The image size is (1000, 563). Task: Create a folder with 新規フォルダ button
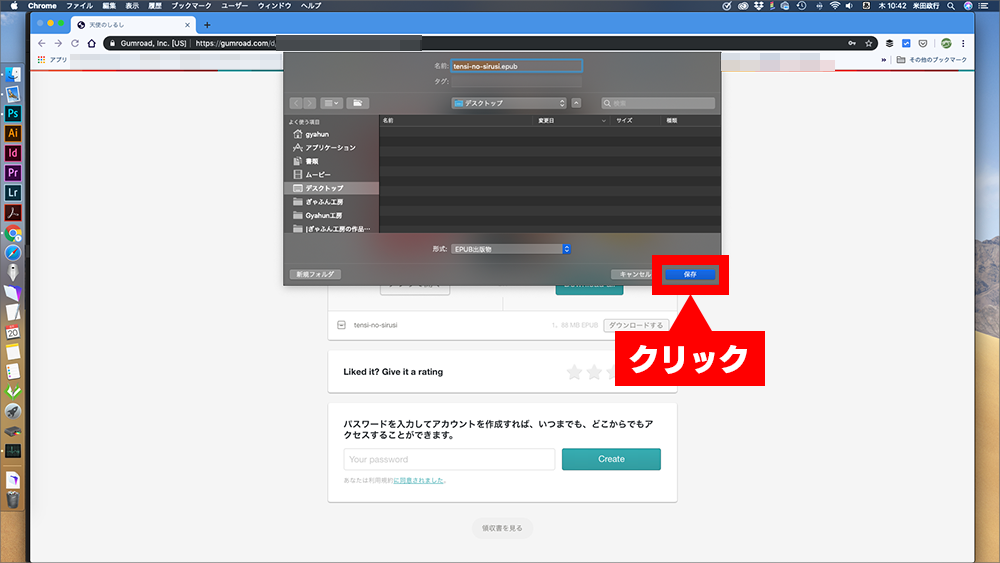(315, 274)
